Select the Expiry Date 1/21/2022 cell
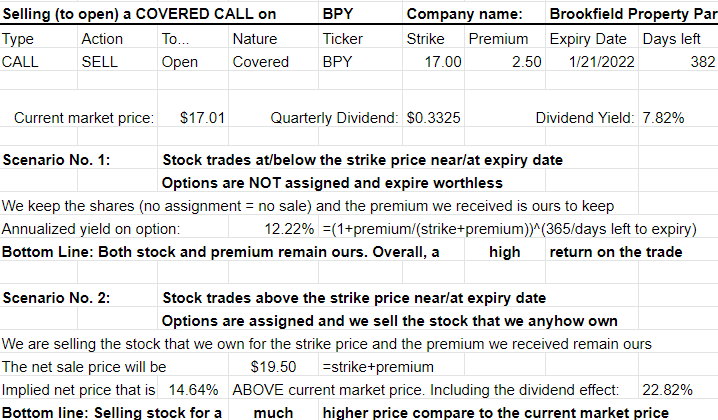 coord(592,61)
